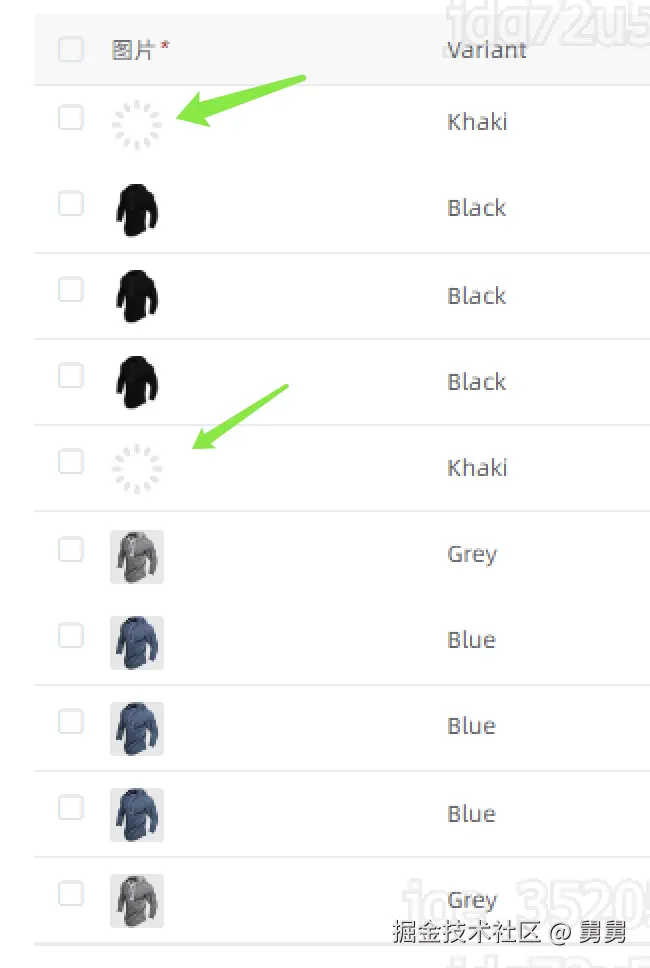Viewport: 650px width, 968px height.
Task: Click the Variant column header
Action: coord(486,50)
